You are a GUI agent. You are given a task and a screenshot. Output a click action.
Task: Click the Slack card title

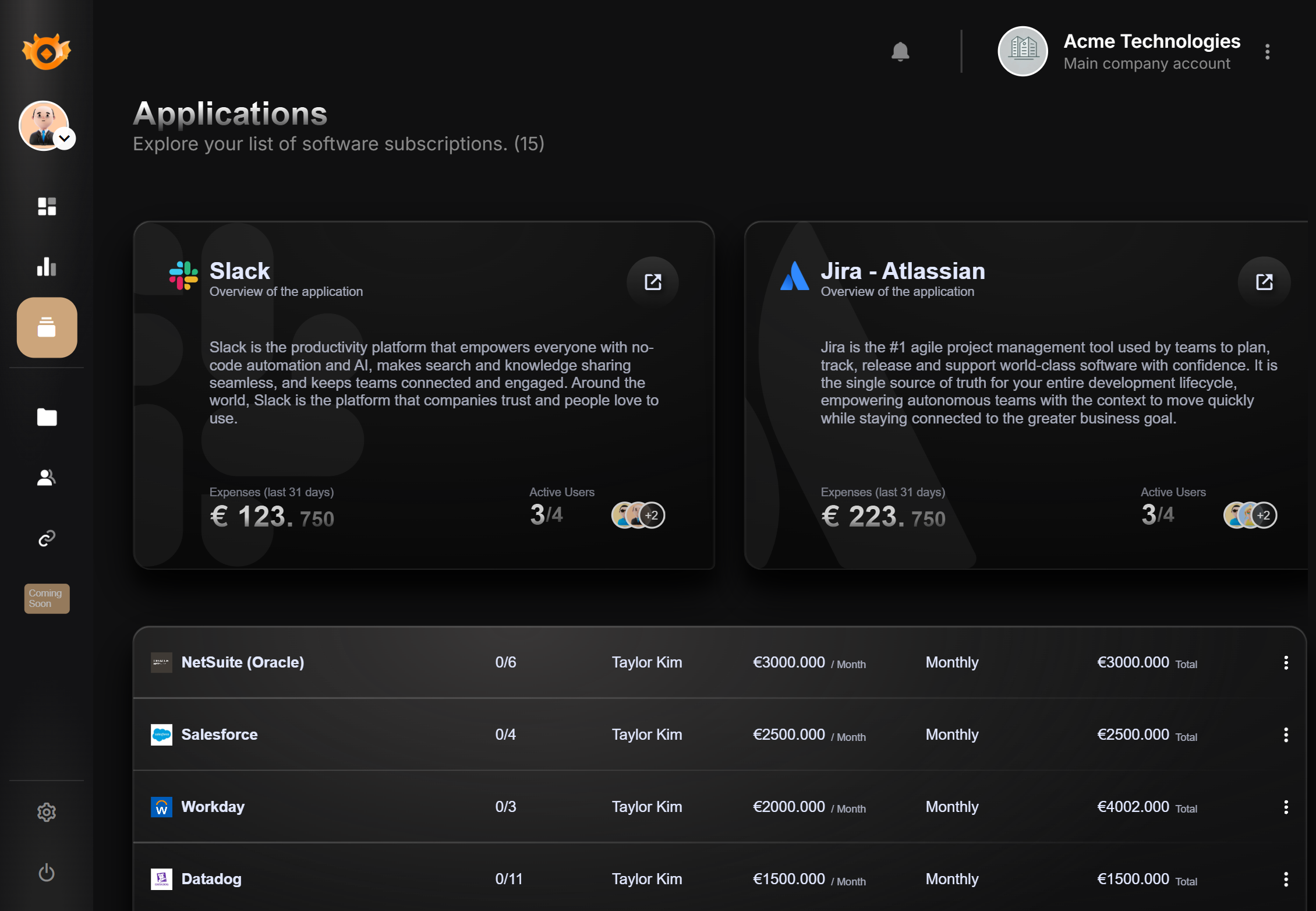[x=240, y=271]
